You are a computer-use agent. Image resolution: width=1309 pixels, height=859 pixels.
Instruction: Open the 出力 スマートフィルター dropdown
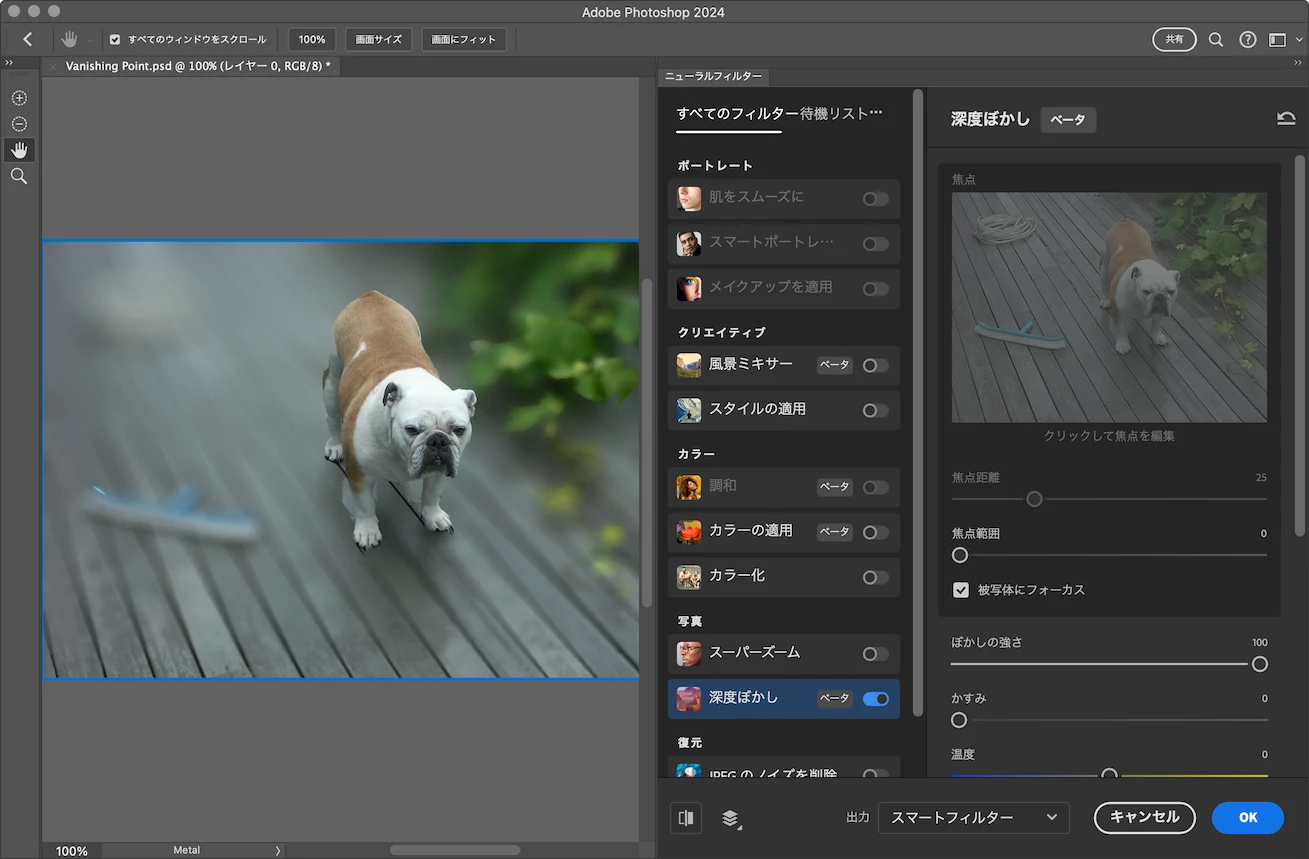pos(973,818)
